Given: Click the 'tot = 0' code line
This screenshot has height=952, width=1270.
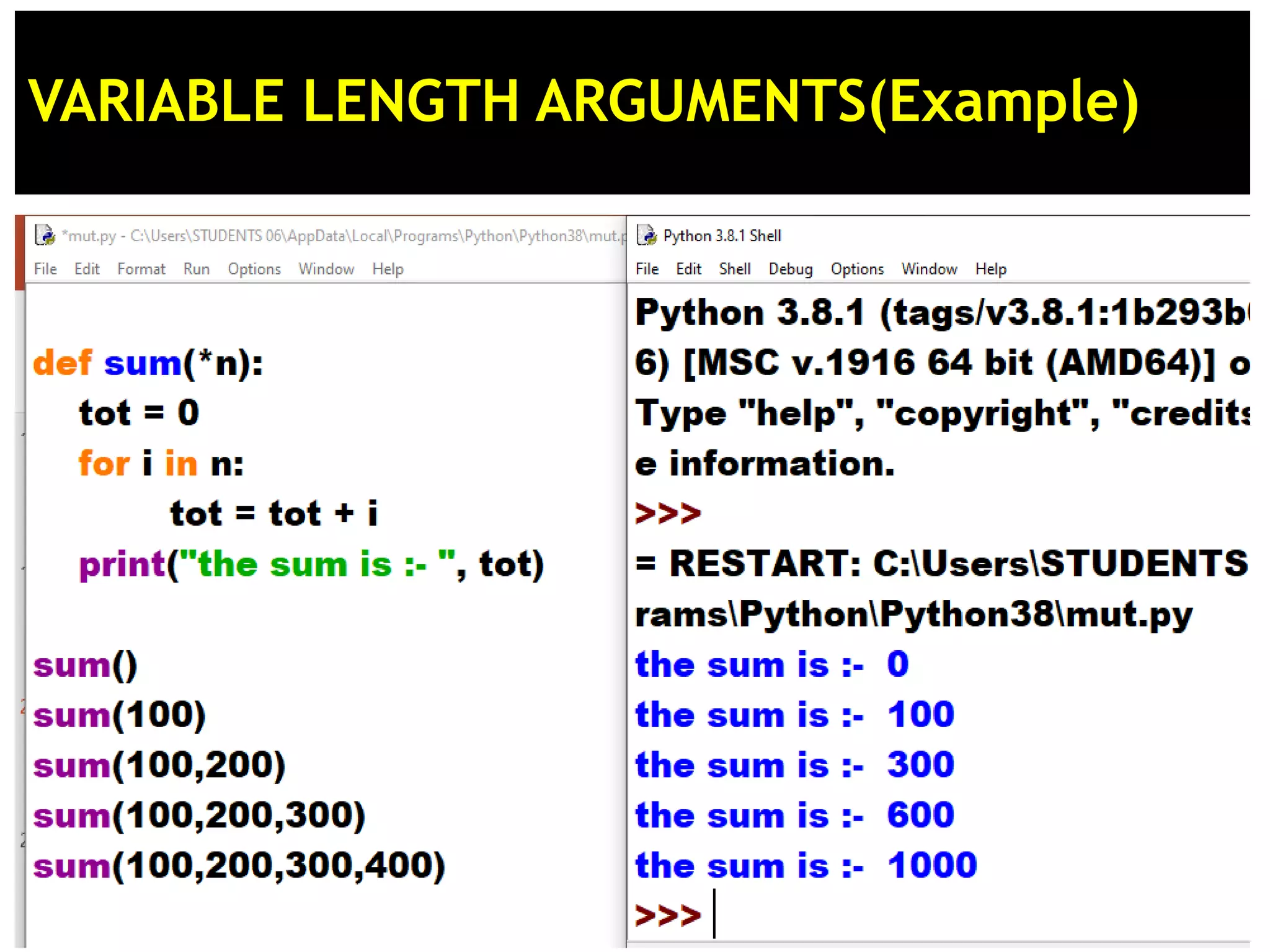Looking at the screenshot, I should [139, 413].
